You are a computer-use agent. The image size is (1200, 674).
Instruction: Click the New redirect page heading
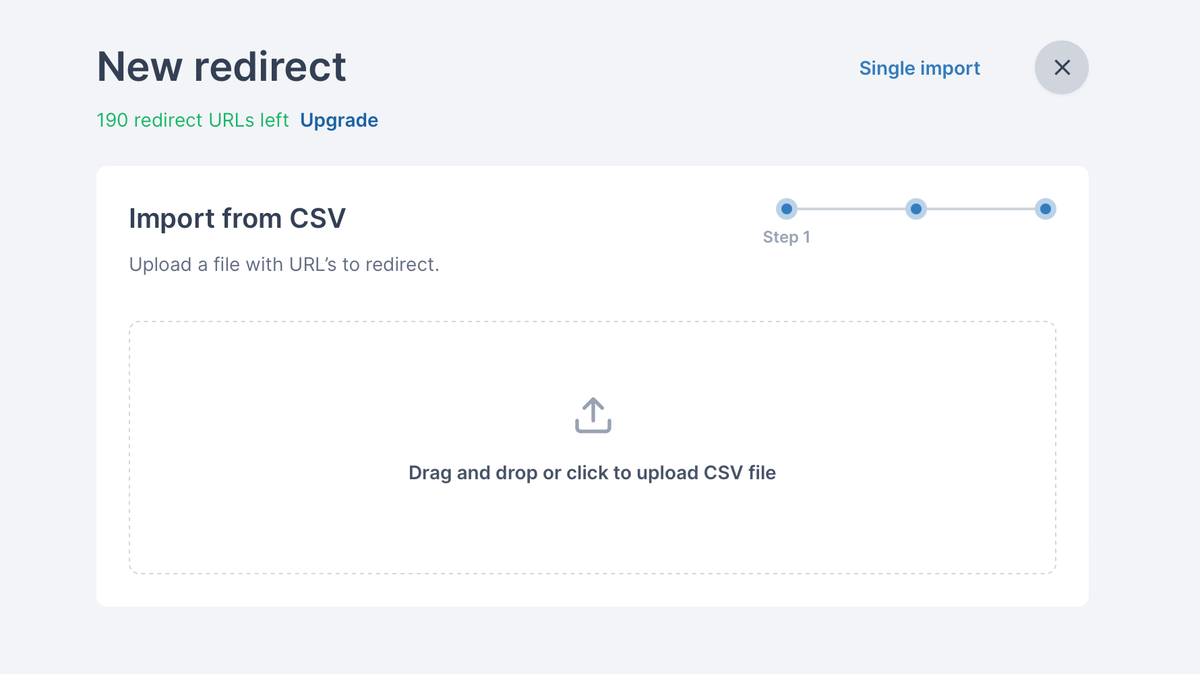pyautogui.click(x=221, y=67)
